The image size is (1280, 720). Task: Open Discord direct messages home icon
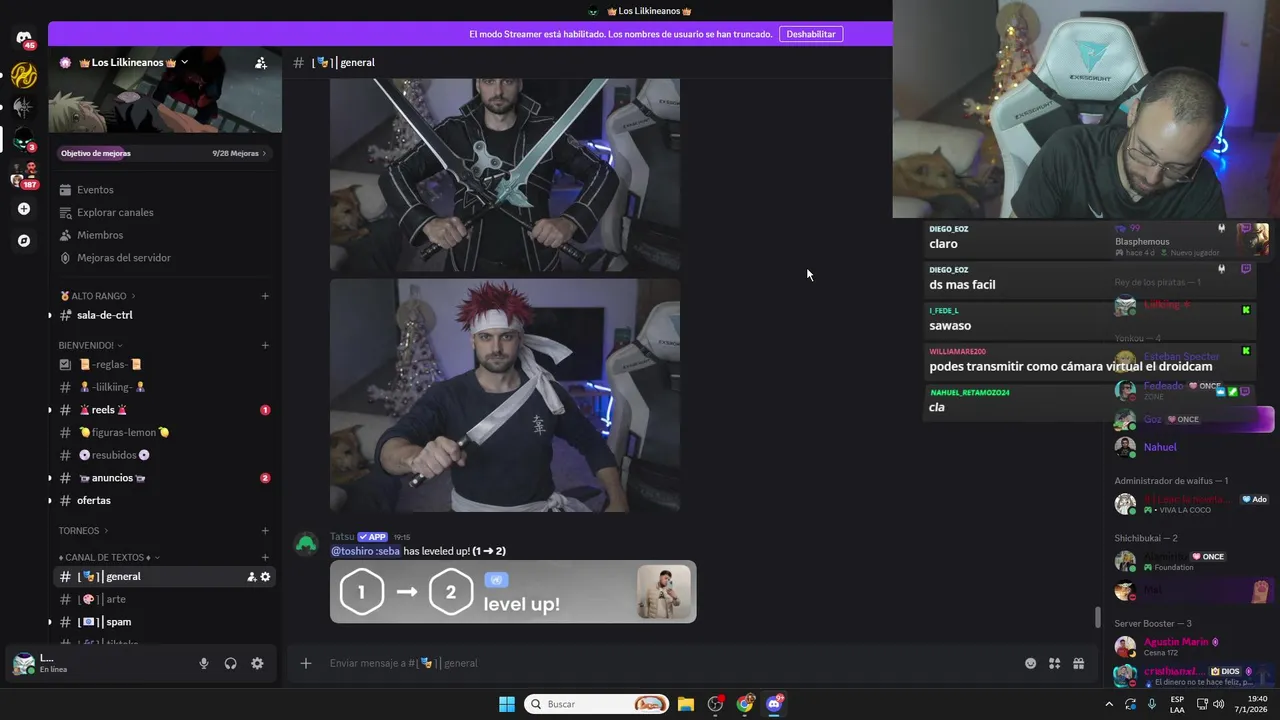[x=24, y=39]
